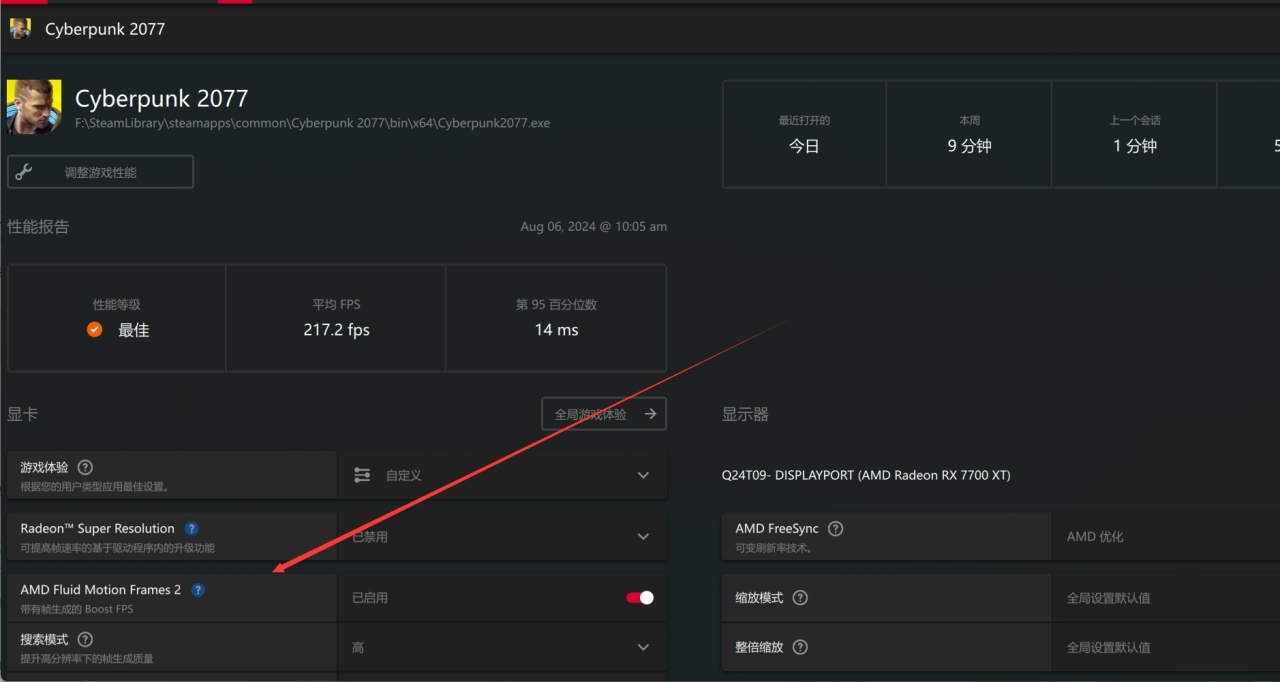Click the 平均 FPS 217.2 fps value
This screenshot has width=1280, height=682.
[336, 330]
